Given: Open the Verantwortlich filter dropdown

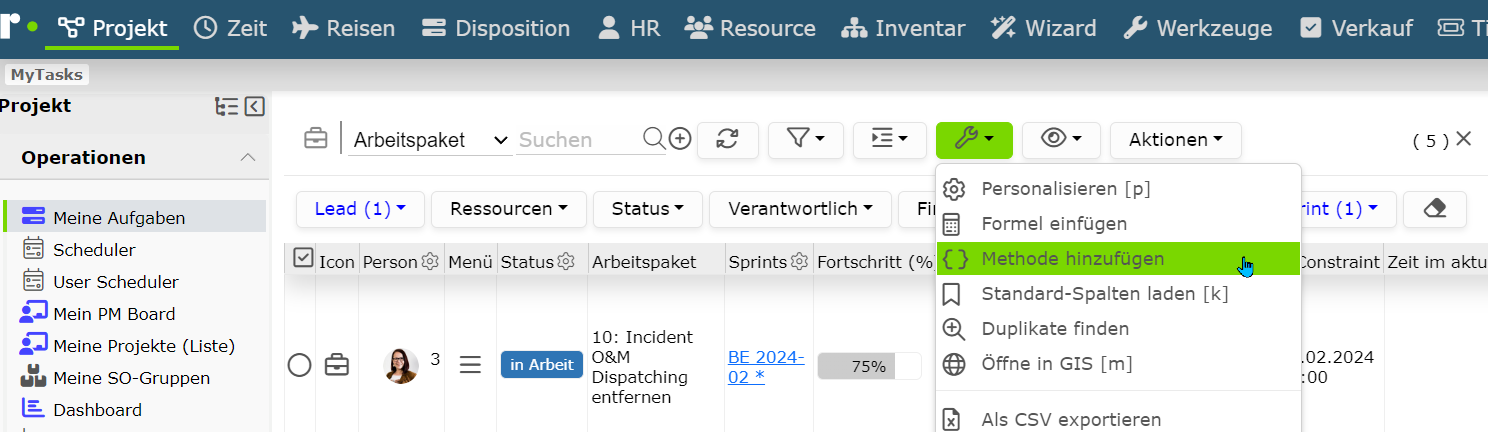Looking at the screenshot, I should tap(802, 209).
